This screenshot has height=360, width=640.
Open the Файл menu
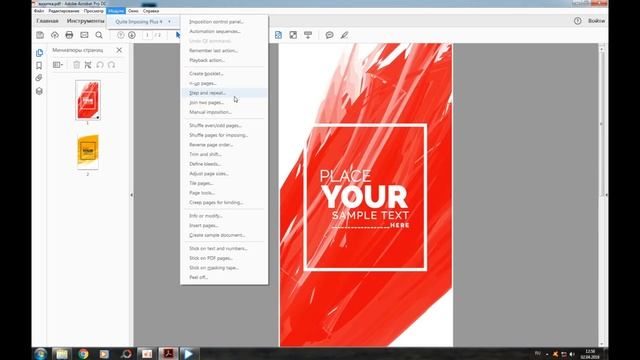pyautogui.click(x=39, y=11)
